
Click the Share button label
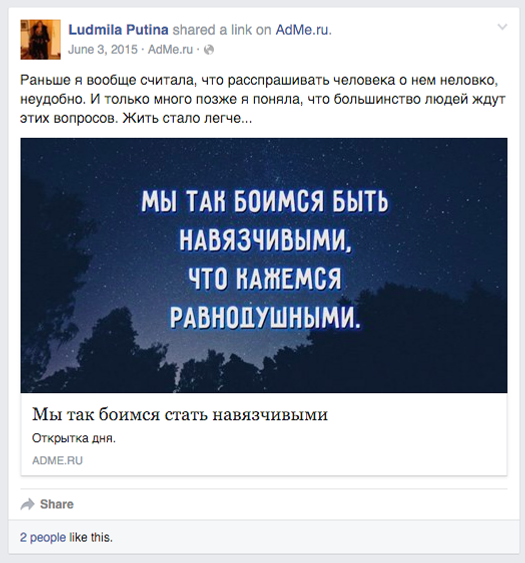57,504
